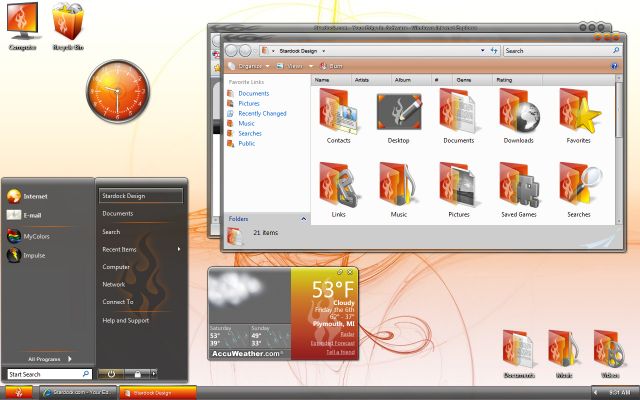Click the Burn toolbar button
The width and height of the screenshot is (640, 400).
pos(331,66)
